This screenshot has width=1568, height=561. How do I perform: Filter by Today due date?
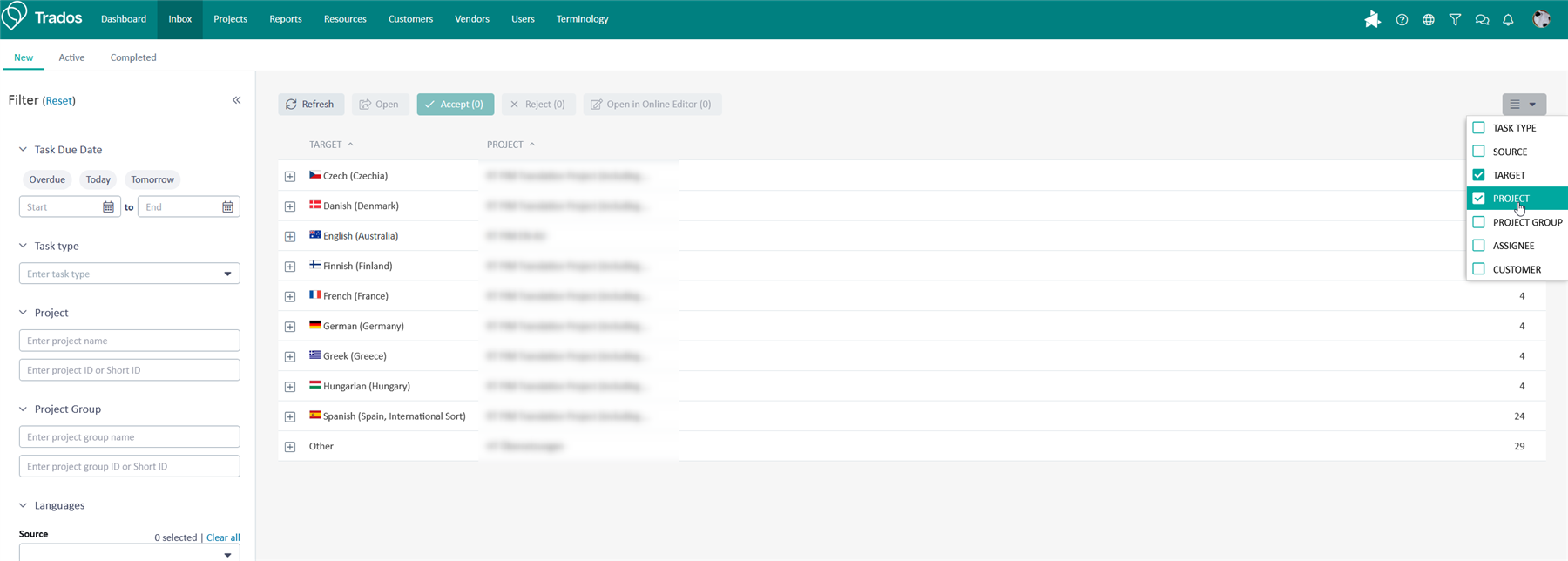(x=98, y=179)
